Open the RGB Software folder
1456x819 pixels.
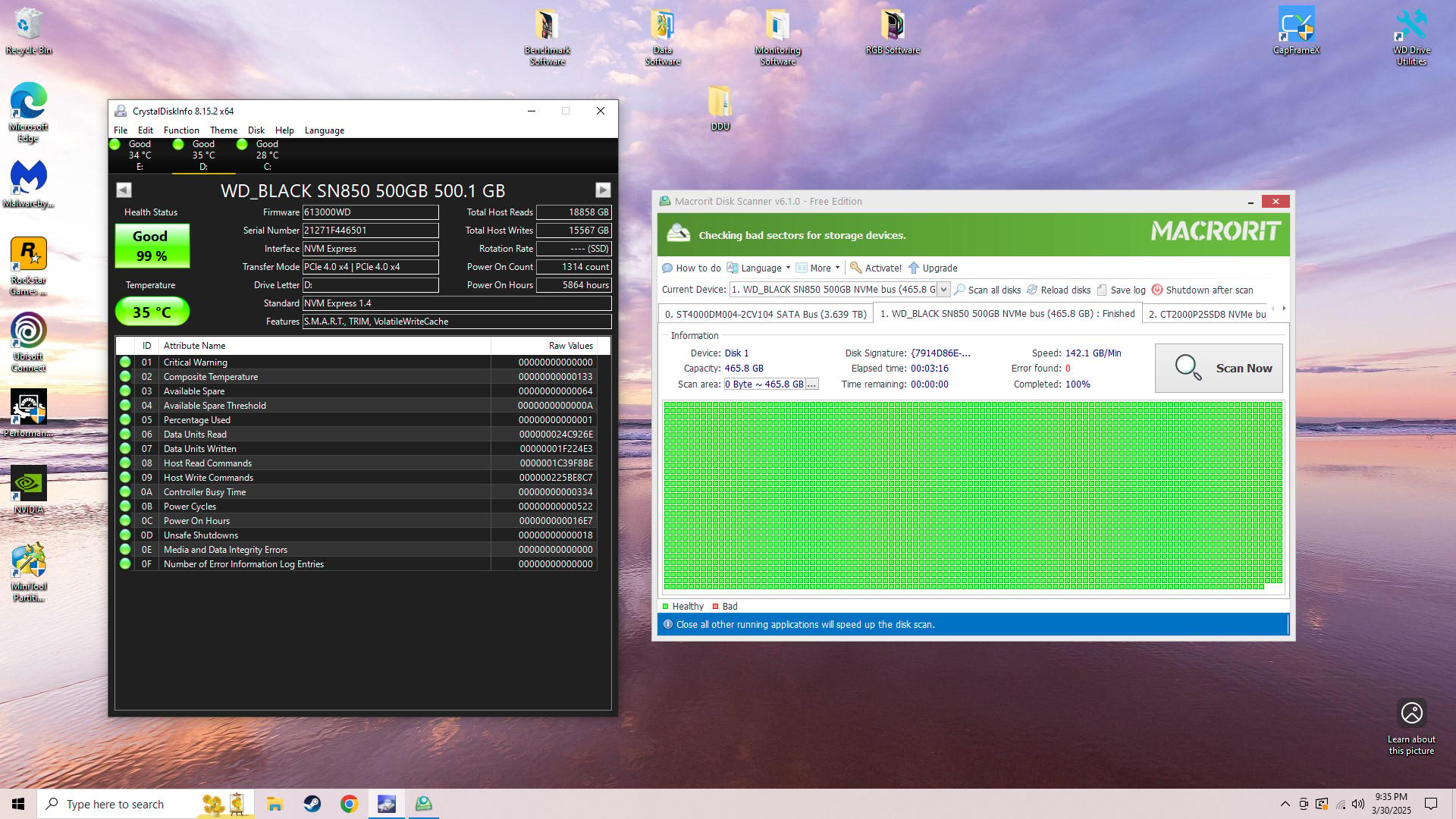[x=893, y=31]
